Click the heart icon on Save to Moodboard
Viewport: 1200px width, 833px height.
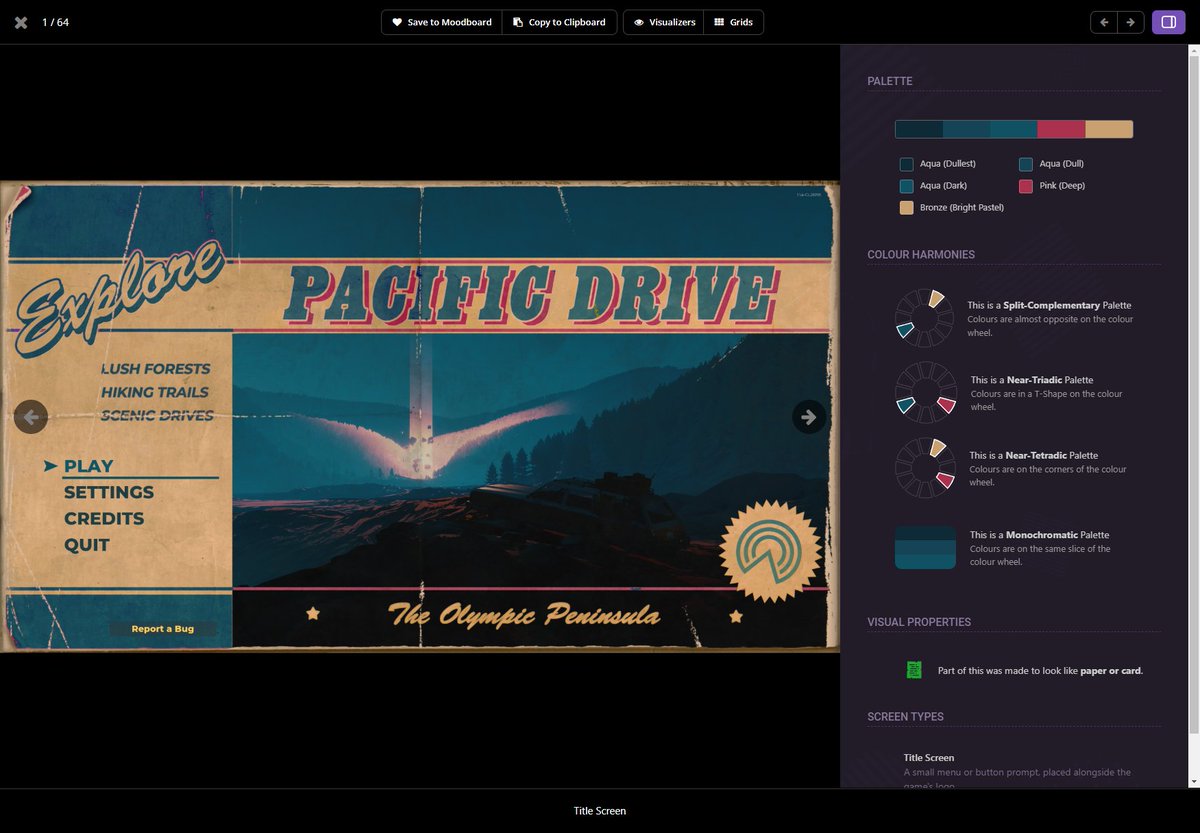(x=397, y=22)
